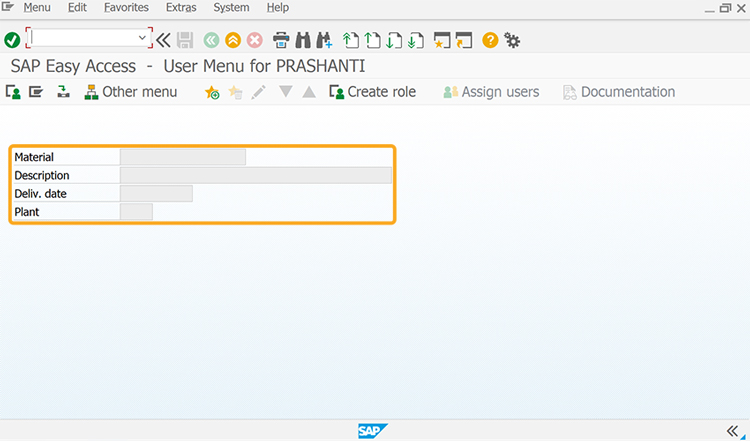Open the System menu
Image resolution: width=750 pixels, height=441 pixels.
[231, 8]
